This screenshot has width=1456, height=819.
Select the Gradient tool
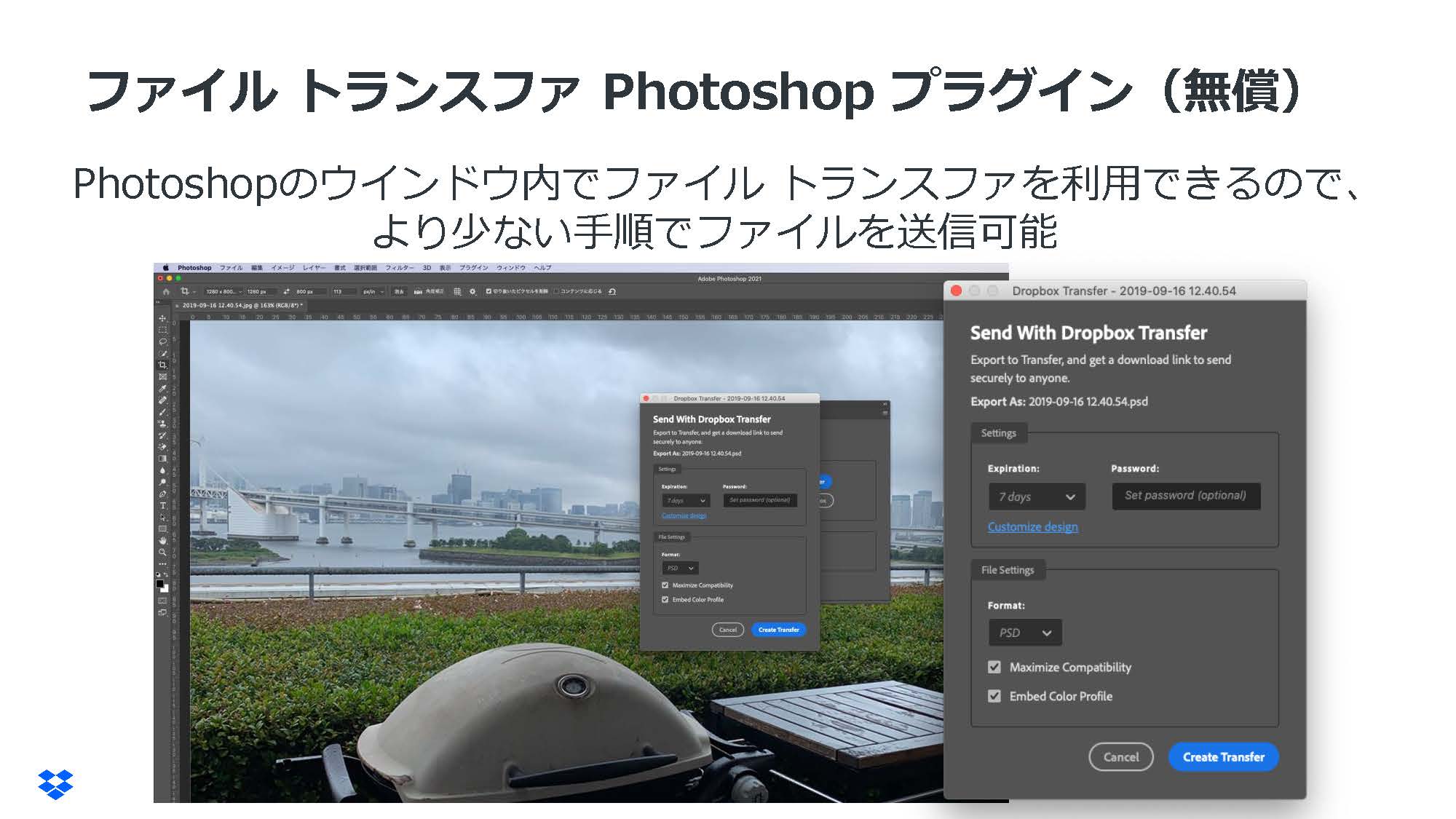tap(162, 459)
